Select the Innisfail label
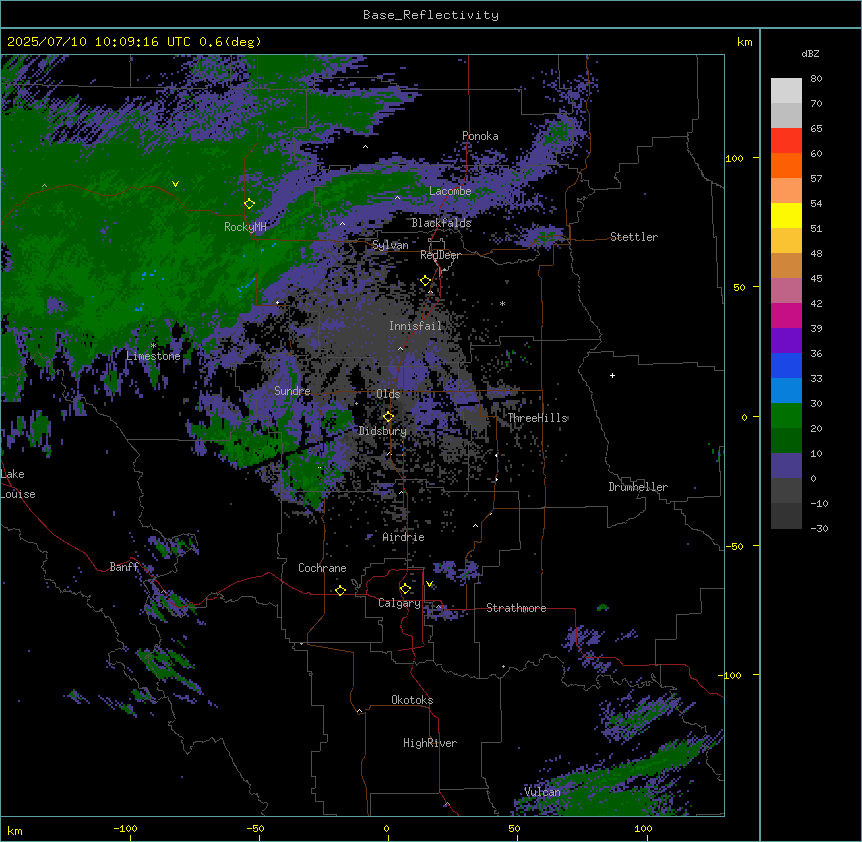The width and height of the screenshot is (862, 842). point(415,326)
